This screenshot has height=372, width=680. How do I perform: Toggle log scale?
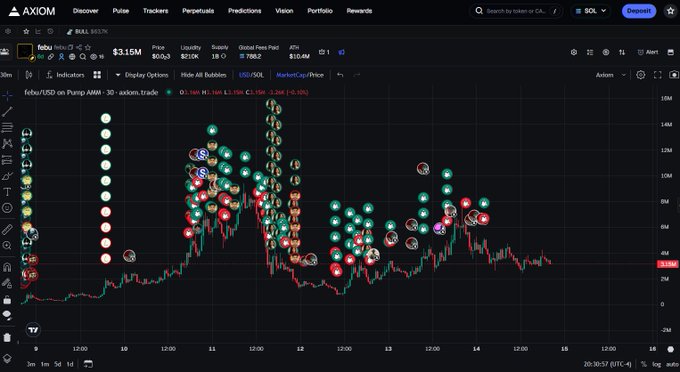657,364
